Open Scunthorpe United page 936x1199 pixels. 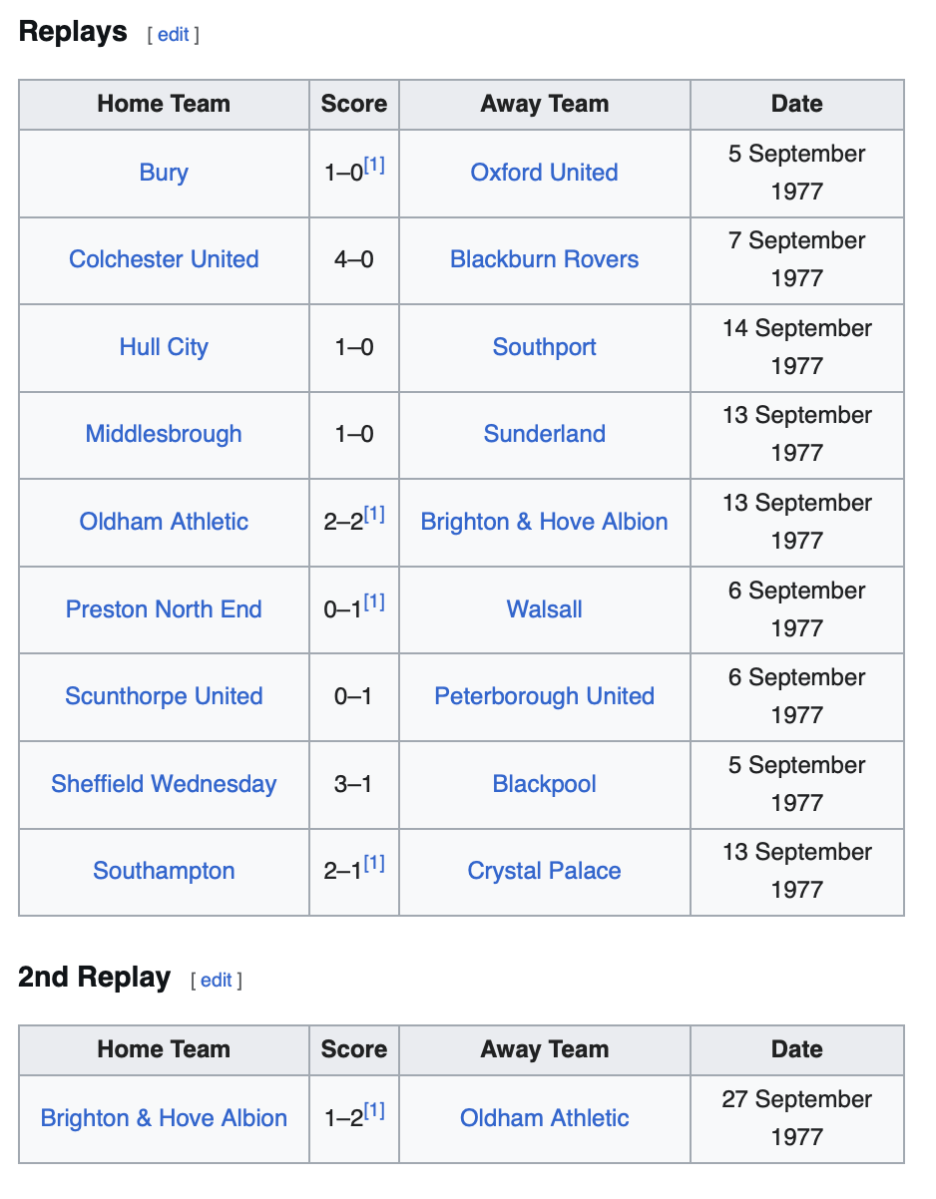pyautogui.click(x=163, y=697)
